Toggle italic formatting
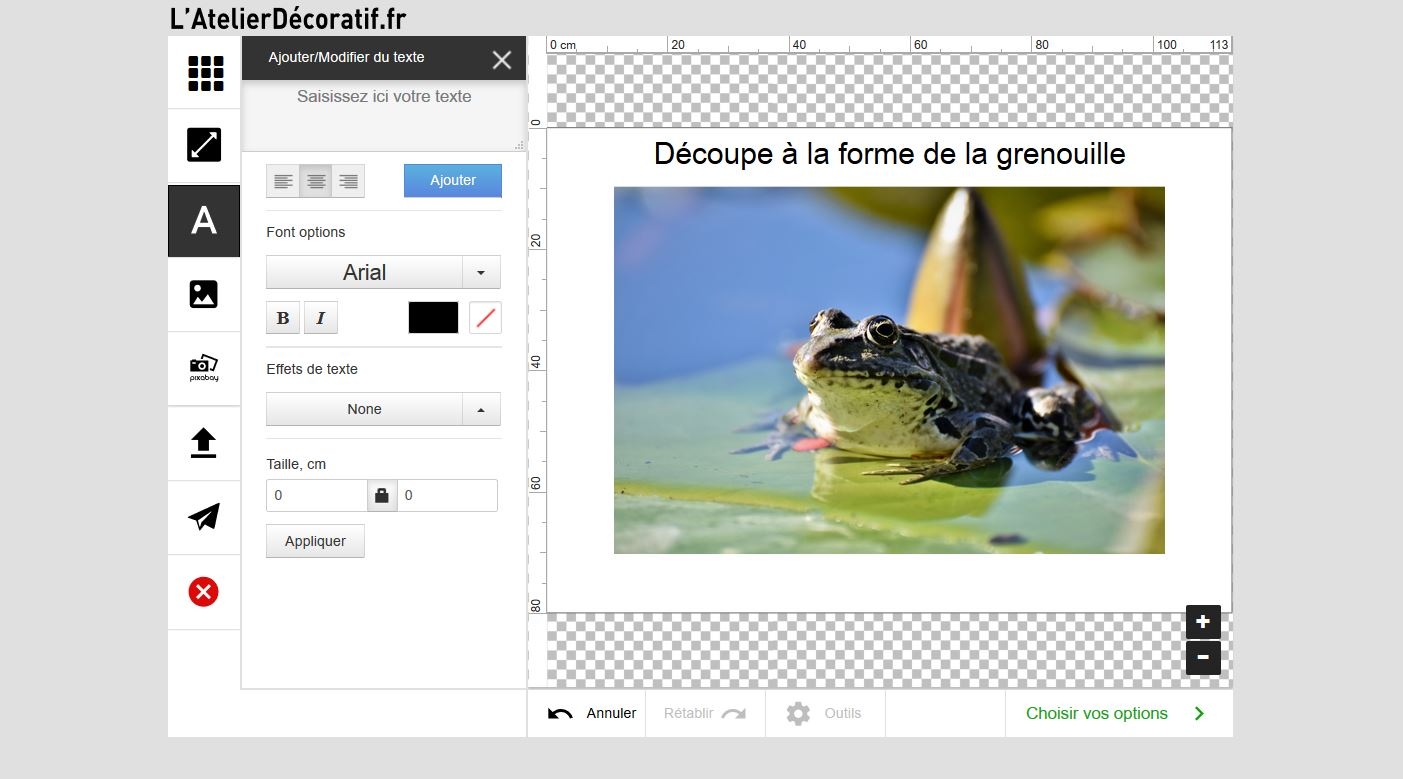This screenshot has height=779, width=1403. (321, 318)
